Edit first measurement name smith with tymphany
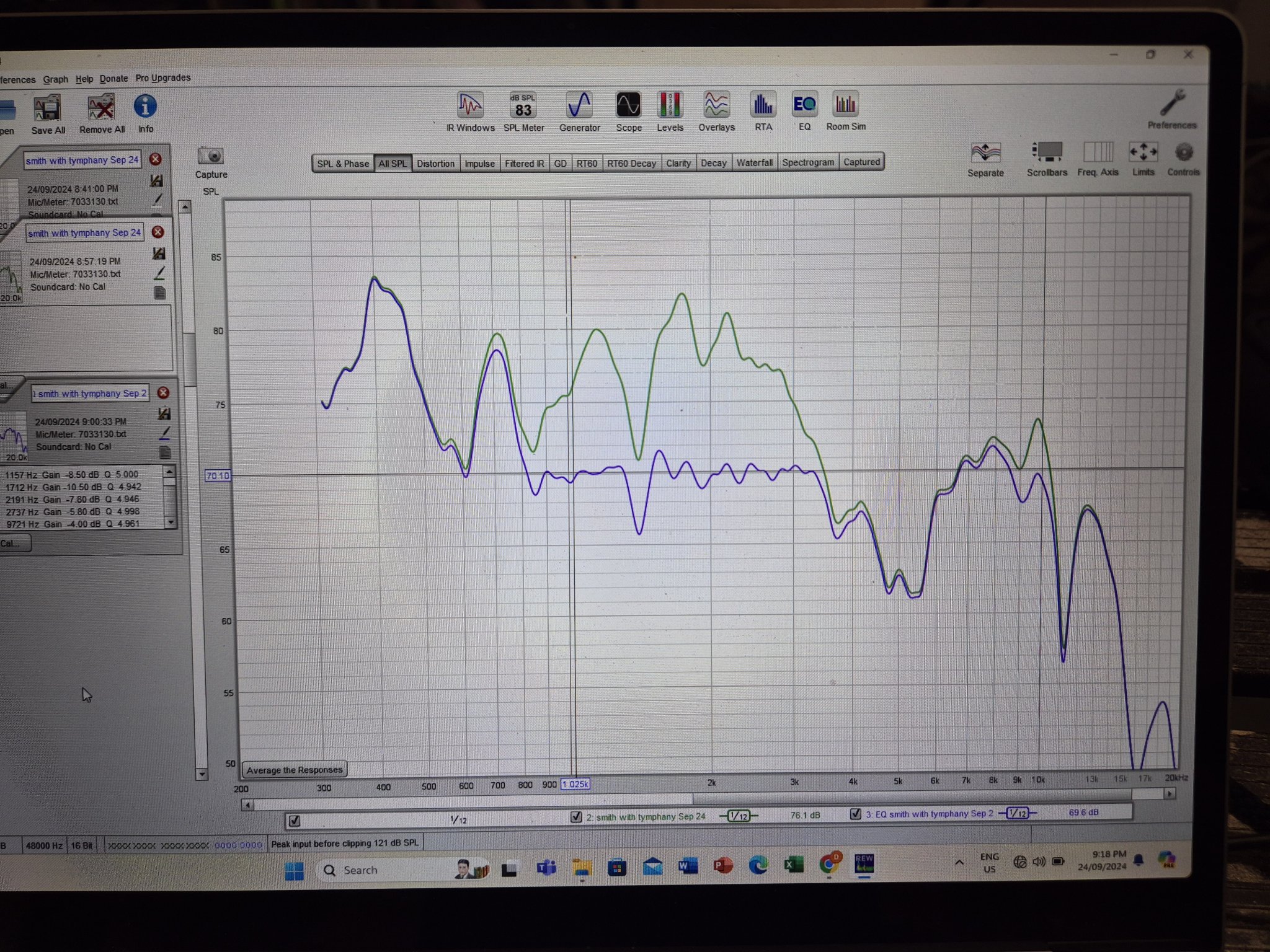The height and width of the screenshot is (952, 1270). pyautogui.click(x=82, y=160)
